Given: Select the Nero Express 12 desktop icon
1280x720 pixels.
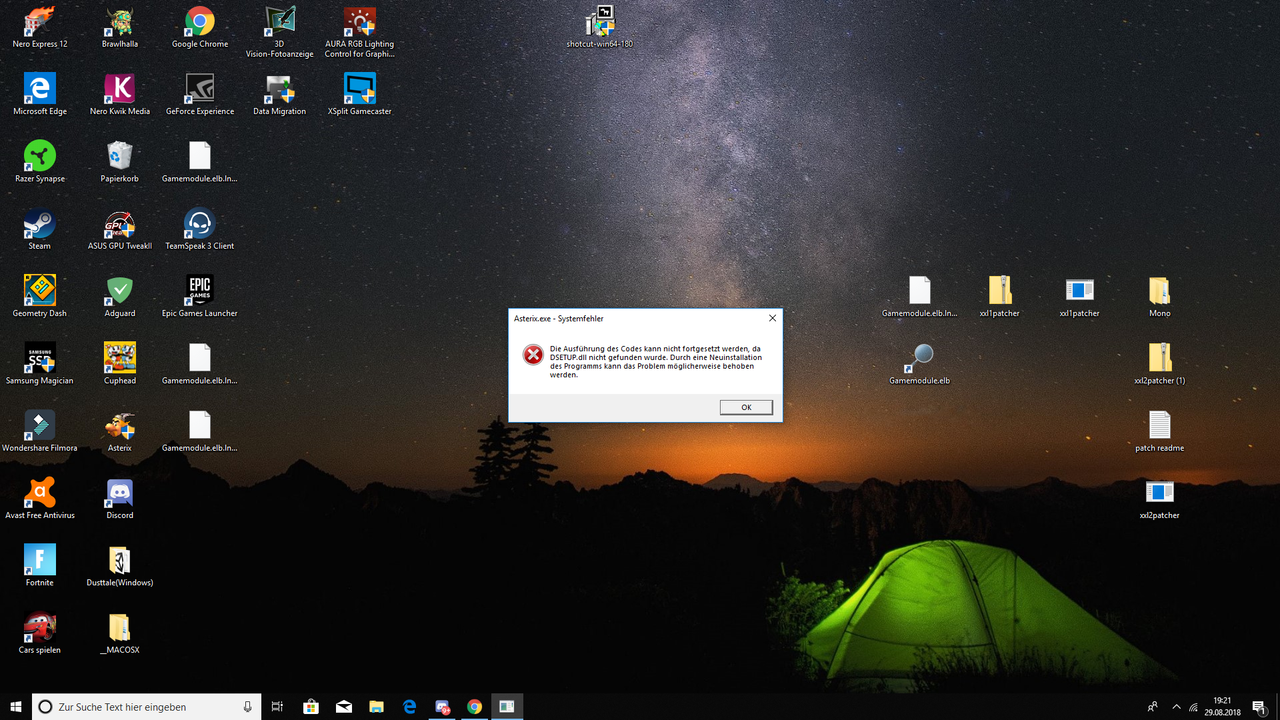Looking at the screenshot, I should (40, 26).
